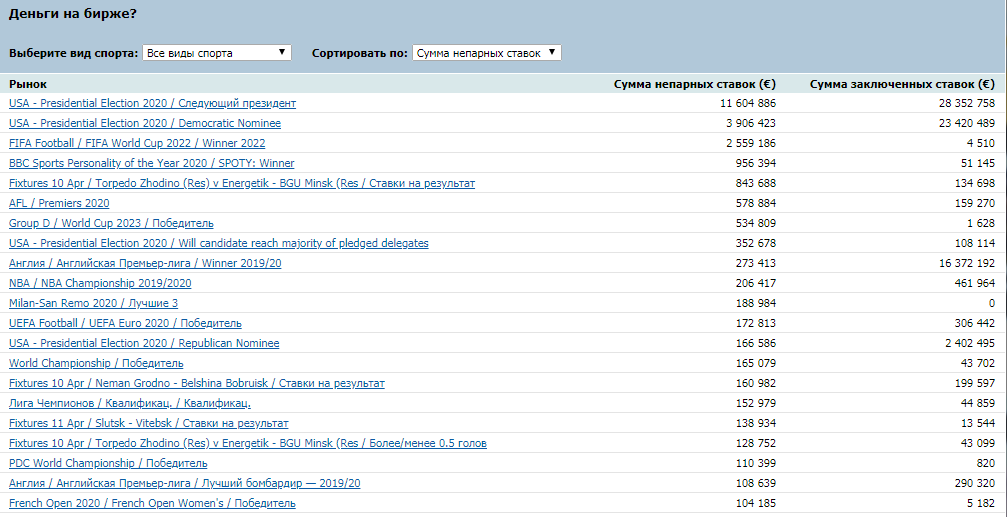Open Torpedo Zhodino 'Более/менее 0.5 голов' link
Viewport: 1007px width, 517px height.
click(x=248, y=443)
